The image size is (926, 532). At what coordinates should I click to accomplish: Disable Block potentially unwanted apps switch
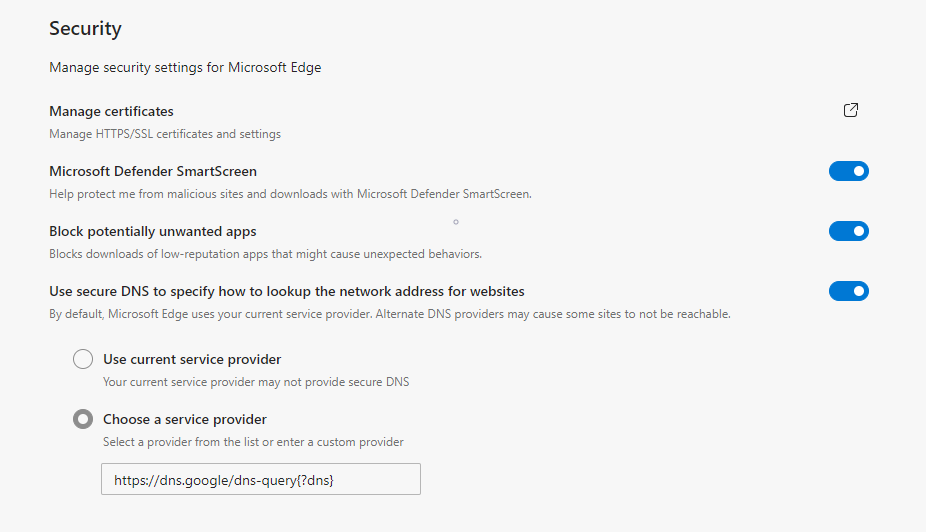848,232
